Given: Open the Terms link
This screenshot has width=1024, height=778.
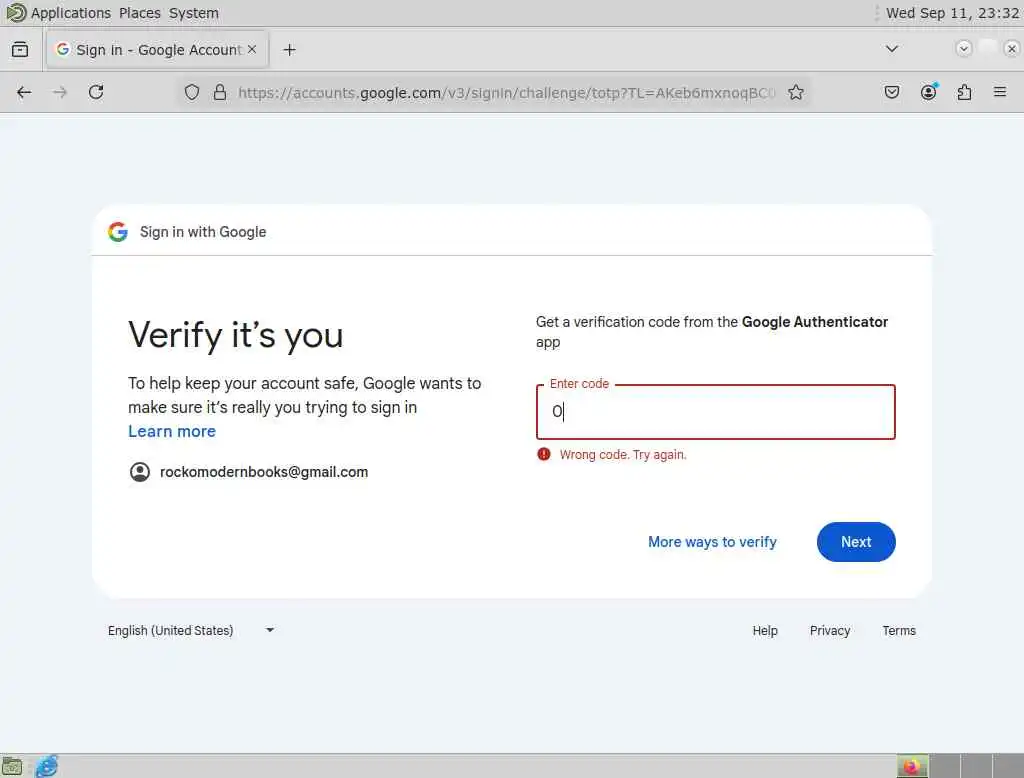Looking at the screenshot, I should coord(899,630).
